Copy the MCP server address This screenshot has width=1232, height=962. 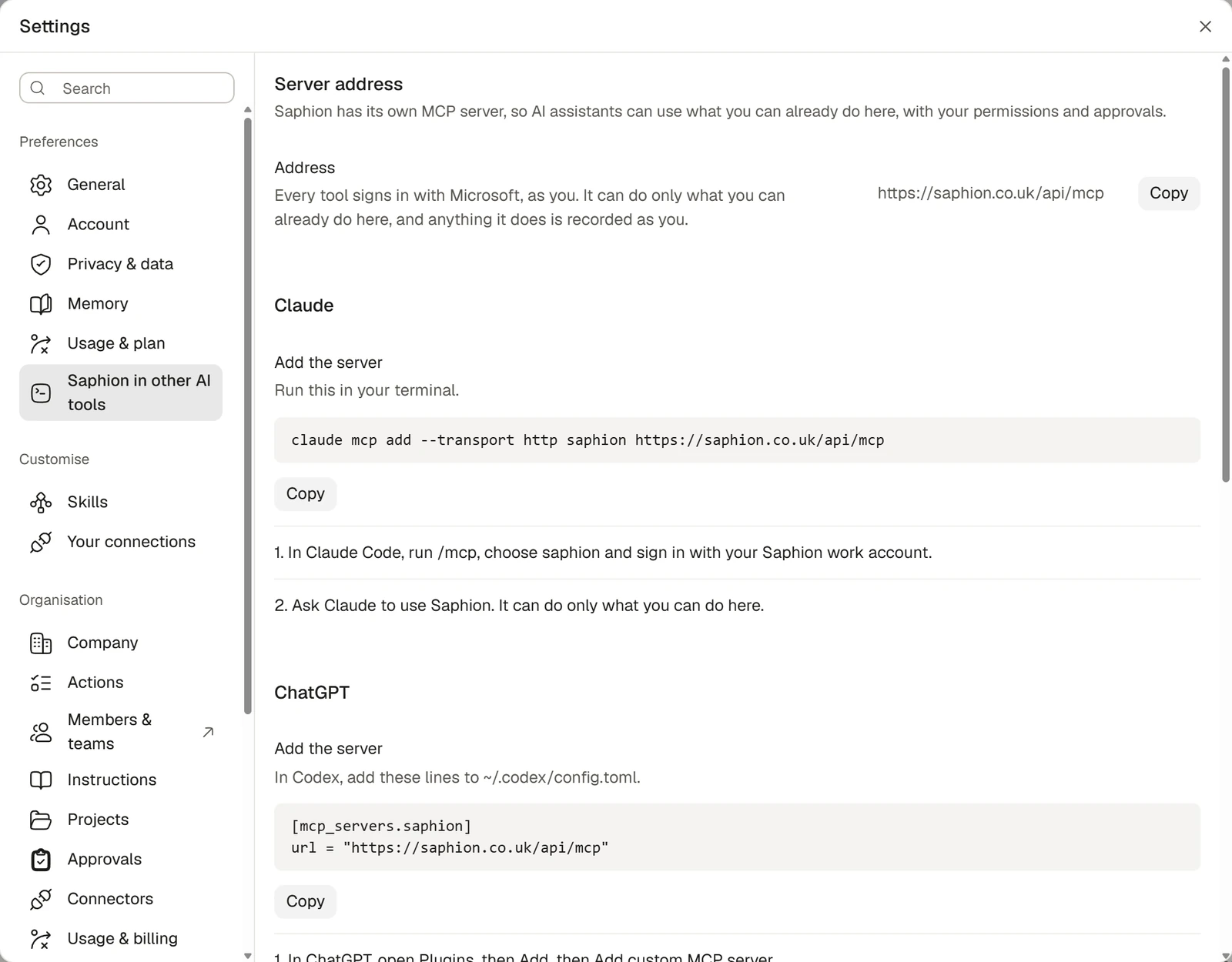(x=1169, y=193)
